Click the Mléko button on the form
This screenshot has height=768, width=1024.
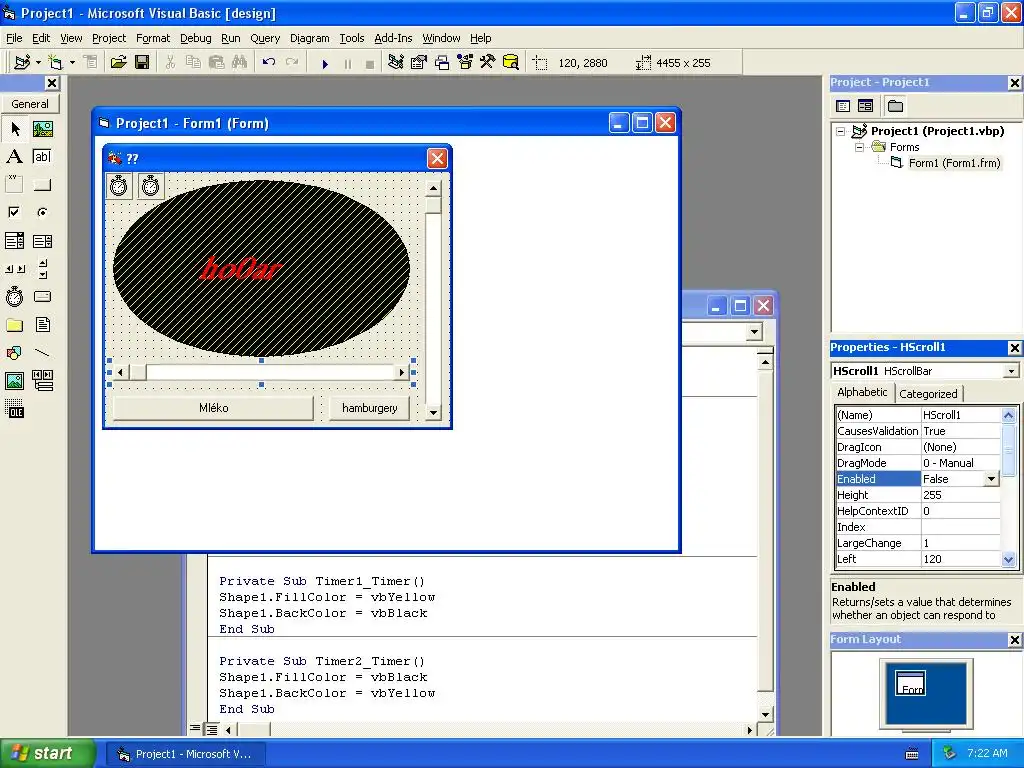coord(213,408)
